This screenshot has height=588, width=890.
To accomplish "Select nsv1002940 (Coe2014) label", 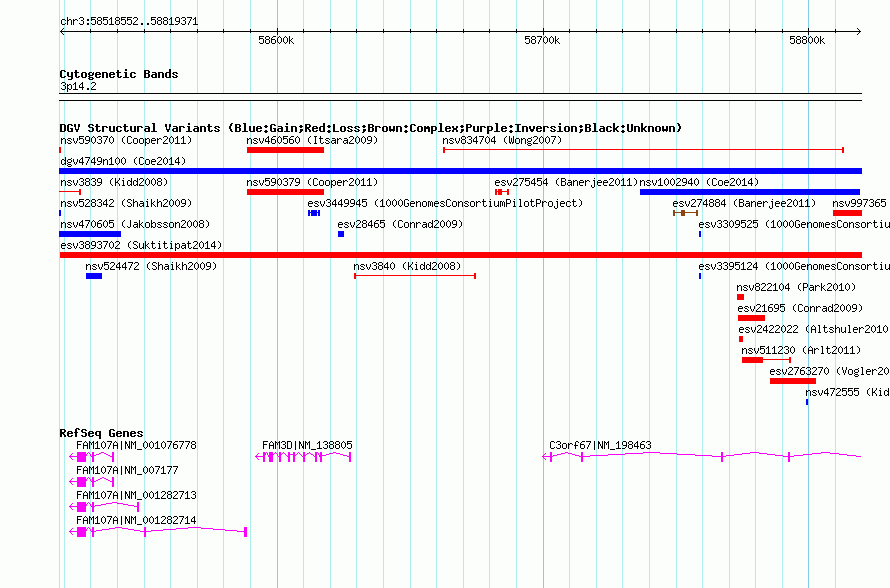I will [699, 182].
